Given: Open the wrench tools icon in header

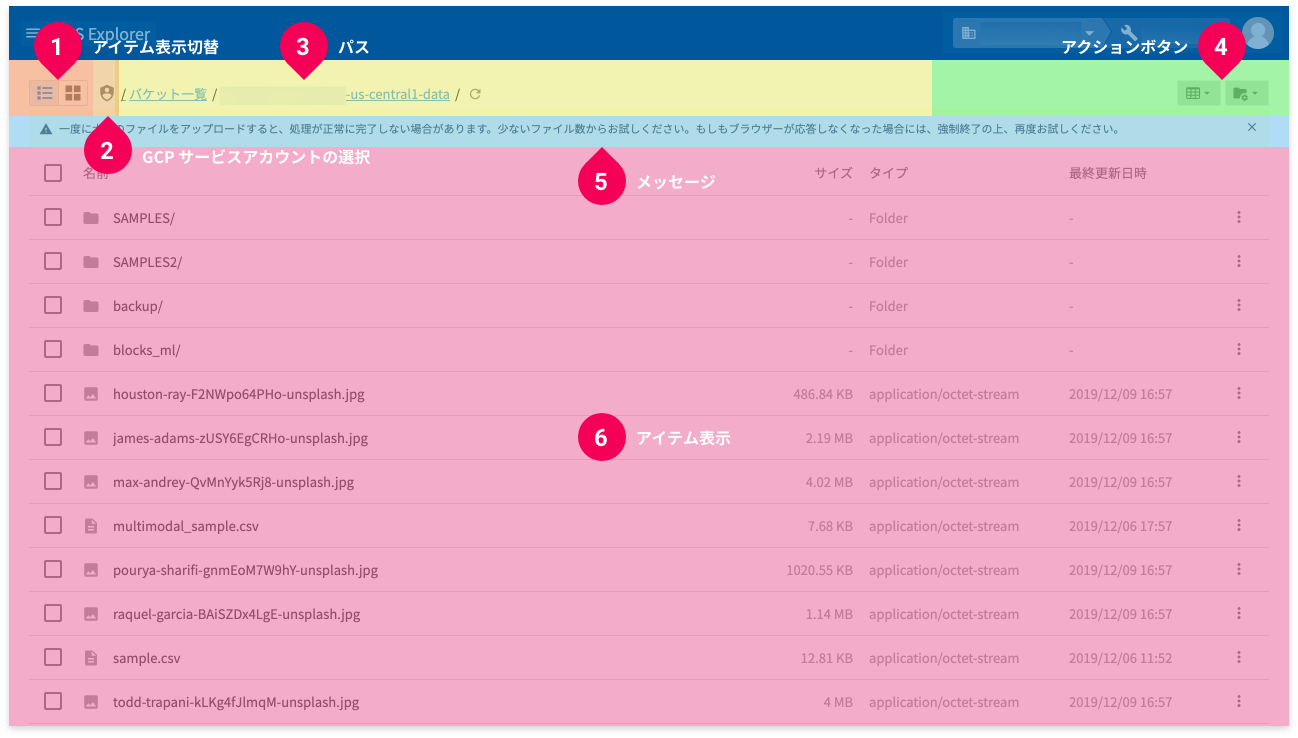Looking at the screenshot, I should click(1129, 33).
